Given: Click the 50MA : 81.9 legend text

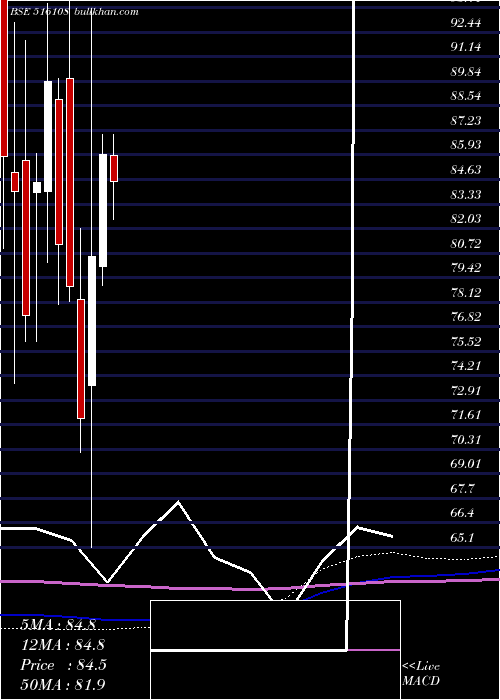Looking at the screenshot, I should [x=63, y=685].
